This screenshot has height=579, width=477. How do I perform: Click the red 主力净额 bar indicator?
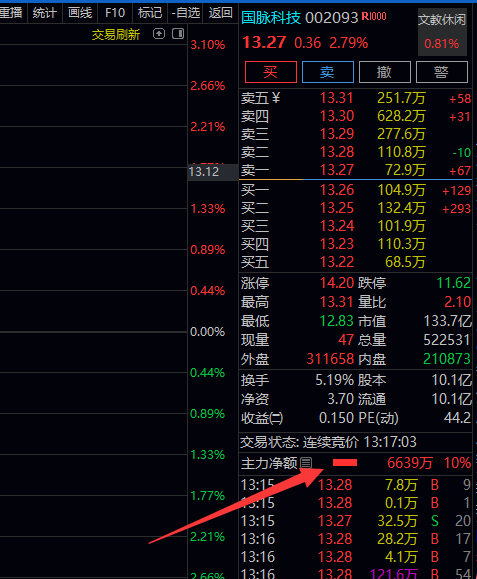coord(345,463)
